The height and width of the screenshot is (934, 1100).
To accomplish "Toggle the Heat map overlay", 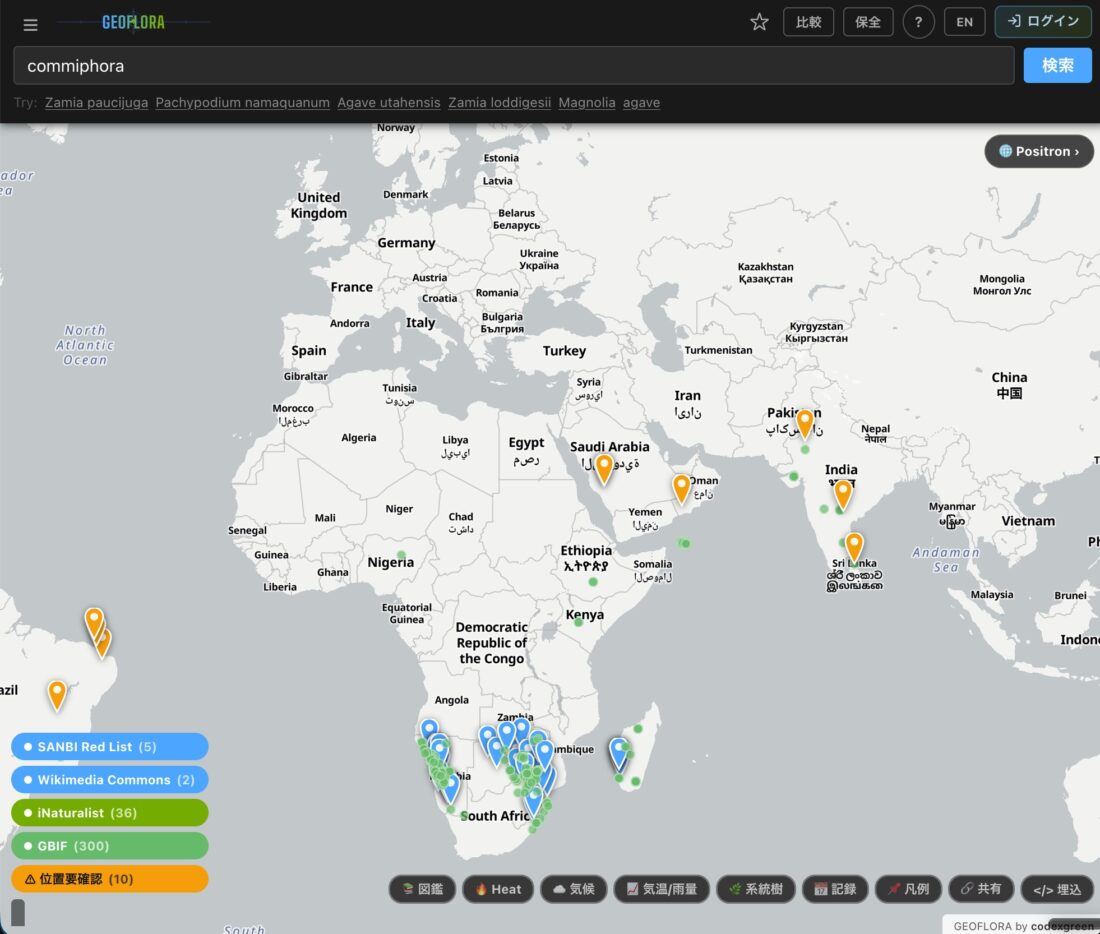I will coord(497,889).
